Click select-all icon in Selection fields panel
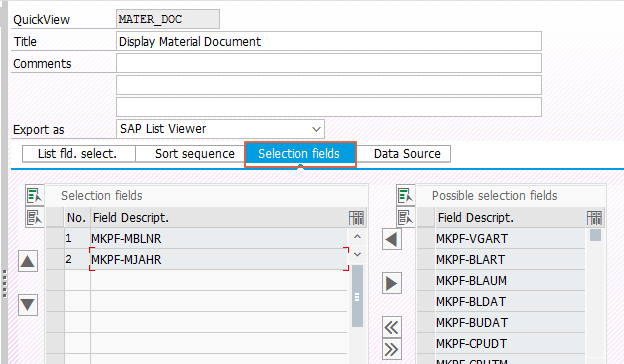 (35, 195)
